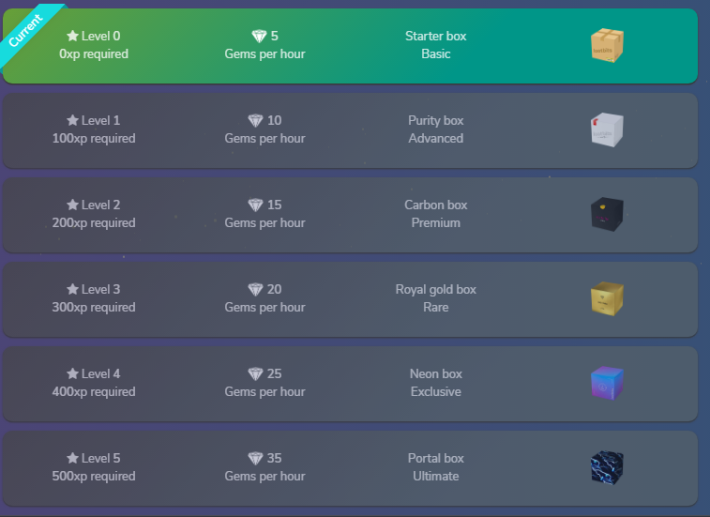Select the Level 2 200xp required label

(94, 214)
